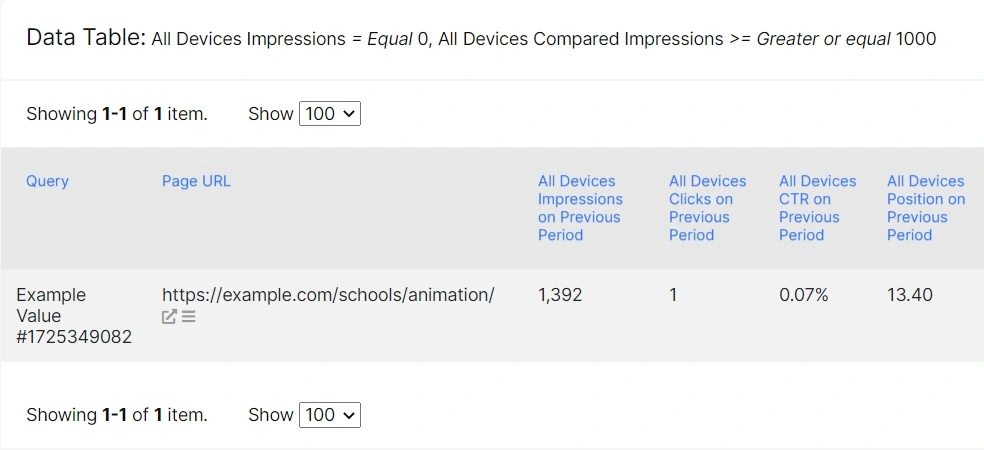
Task: Click the list menu icon beside the URL
Action: click(189, 317)
